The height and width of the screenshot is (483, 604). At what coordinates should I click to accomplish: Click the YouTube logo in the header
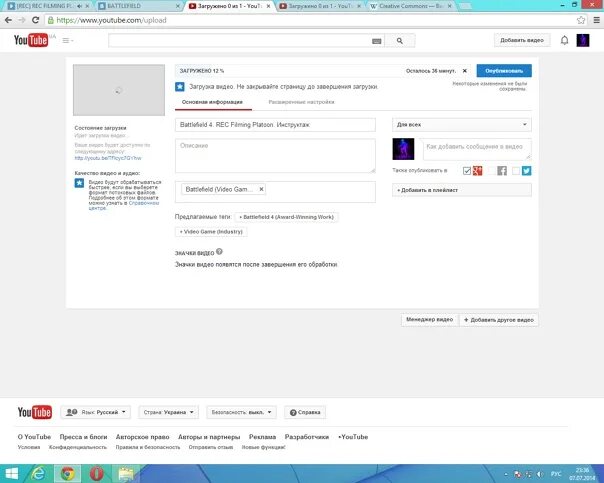[x=31, y=40]
